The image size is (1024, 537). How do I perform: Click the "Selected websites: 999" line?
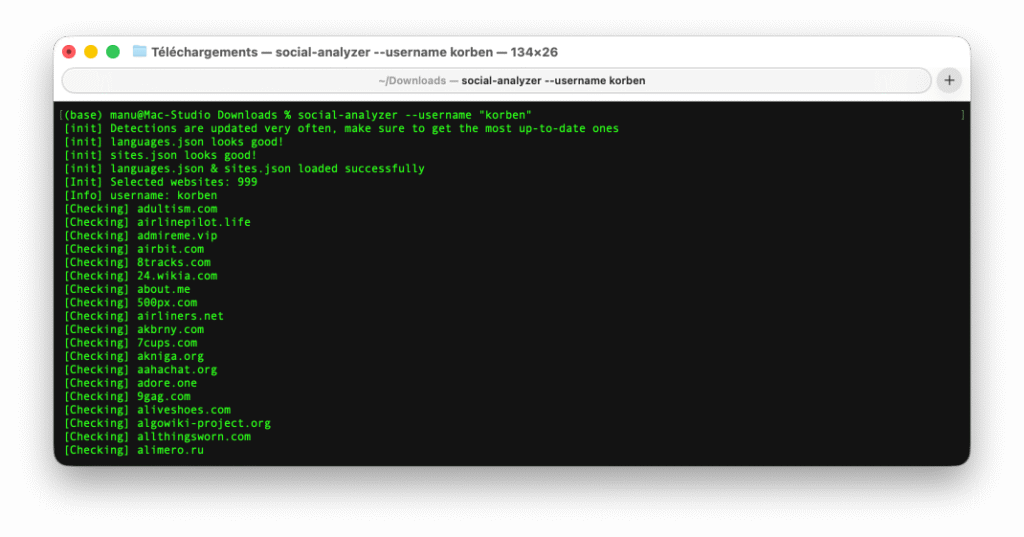[160, 182]
